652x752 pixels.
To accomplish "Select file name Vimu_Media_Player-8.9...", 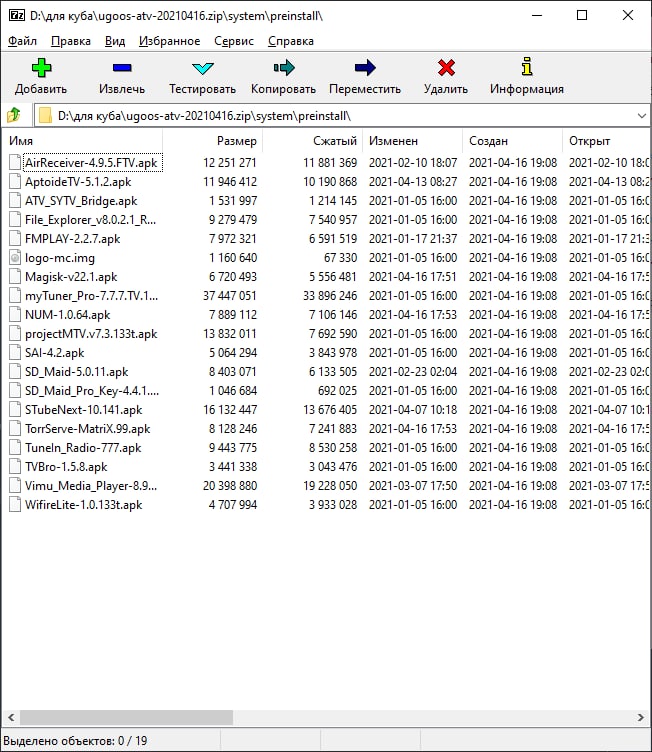I will click(x=91, y=486).
